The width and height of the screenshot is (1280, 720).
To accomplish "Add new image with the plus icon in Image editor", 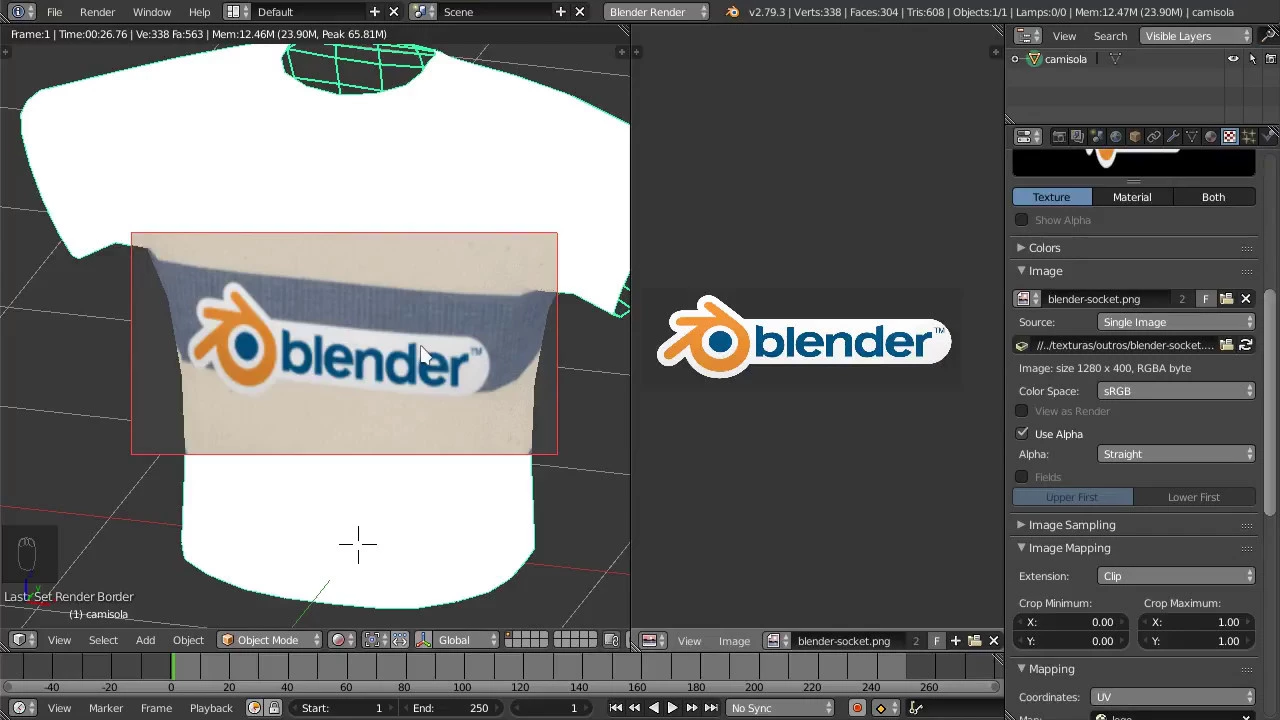I will (x=955, y=641).
